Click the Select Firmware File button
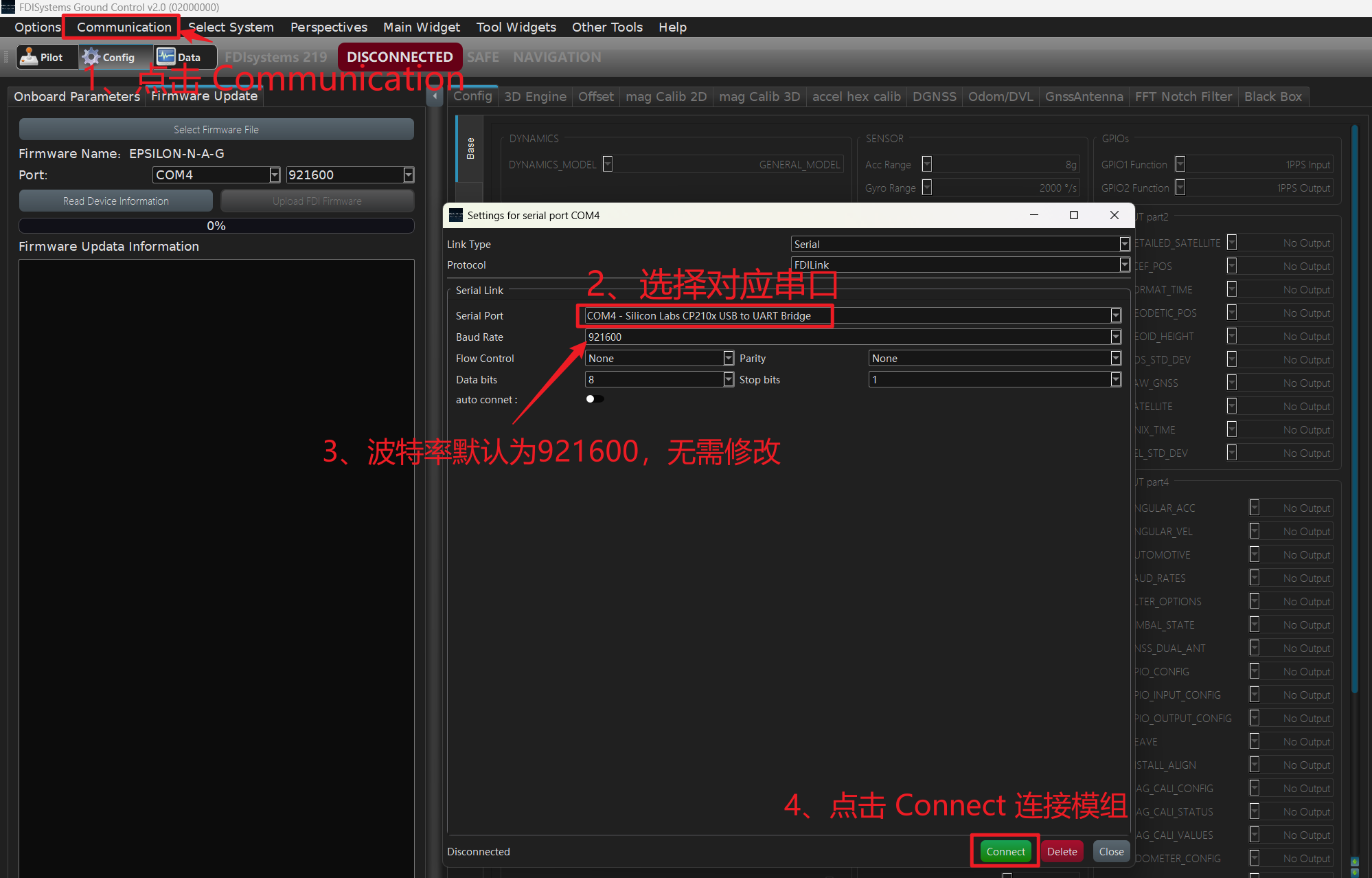 coord(216,129)
